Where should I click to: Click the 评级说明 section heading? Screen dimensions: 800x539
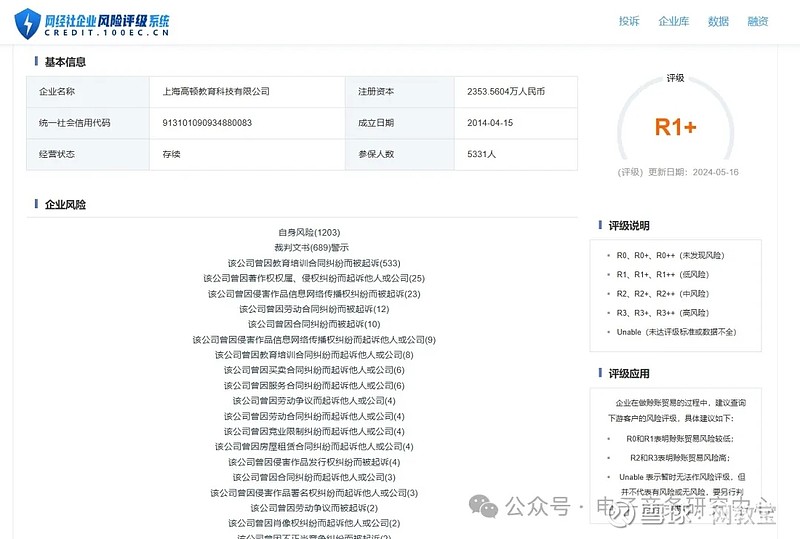click(x=629, y=226)
